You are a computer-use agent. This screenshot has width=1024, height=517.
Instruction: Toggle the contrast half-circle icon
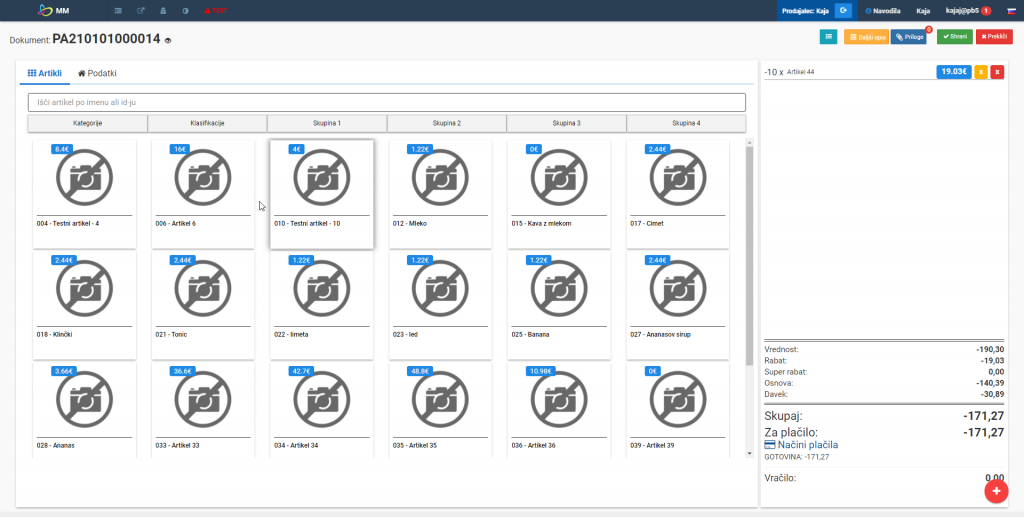pyautogui.click(x=185, y=10)
